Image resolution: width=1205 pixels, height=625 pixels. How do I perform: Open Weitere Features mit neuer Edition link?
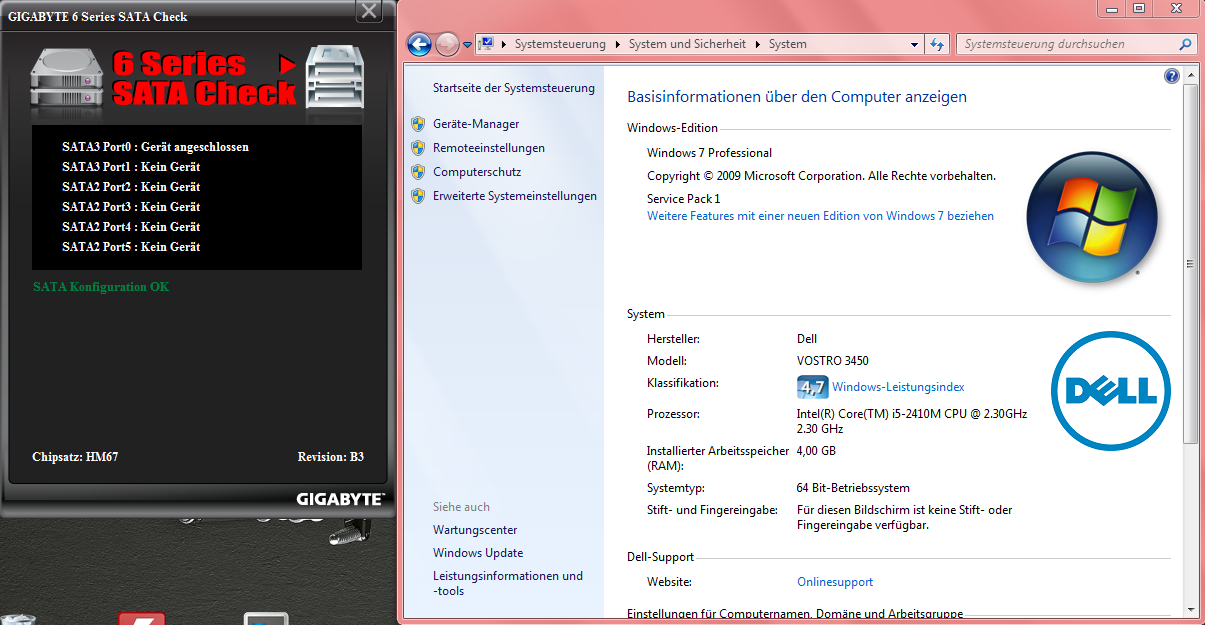[820, 216]
